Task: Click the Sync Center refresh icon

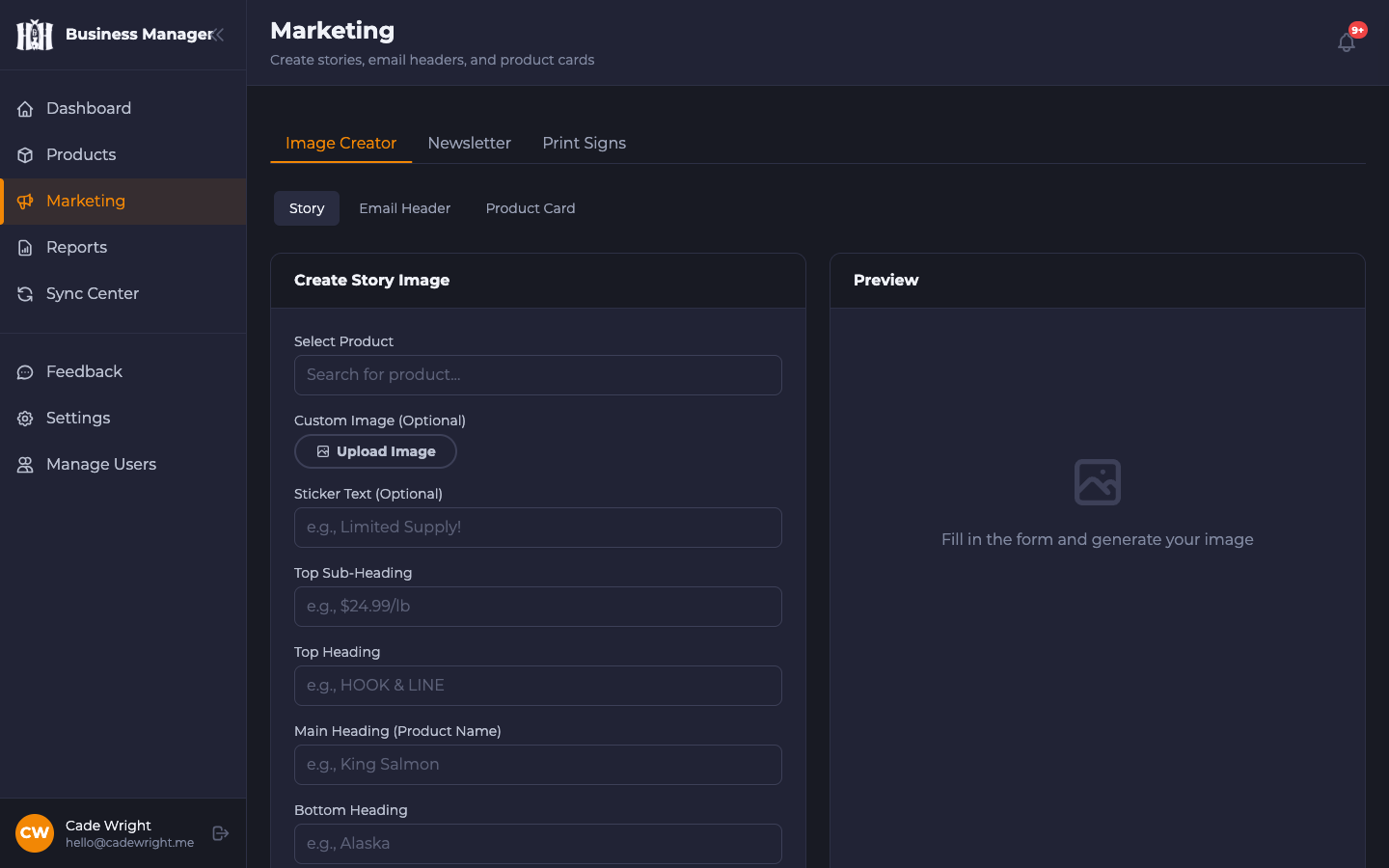Action: [x=25, y=294]
